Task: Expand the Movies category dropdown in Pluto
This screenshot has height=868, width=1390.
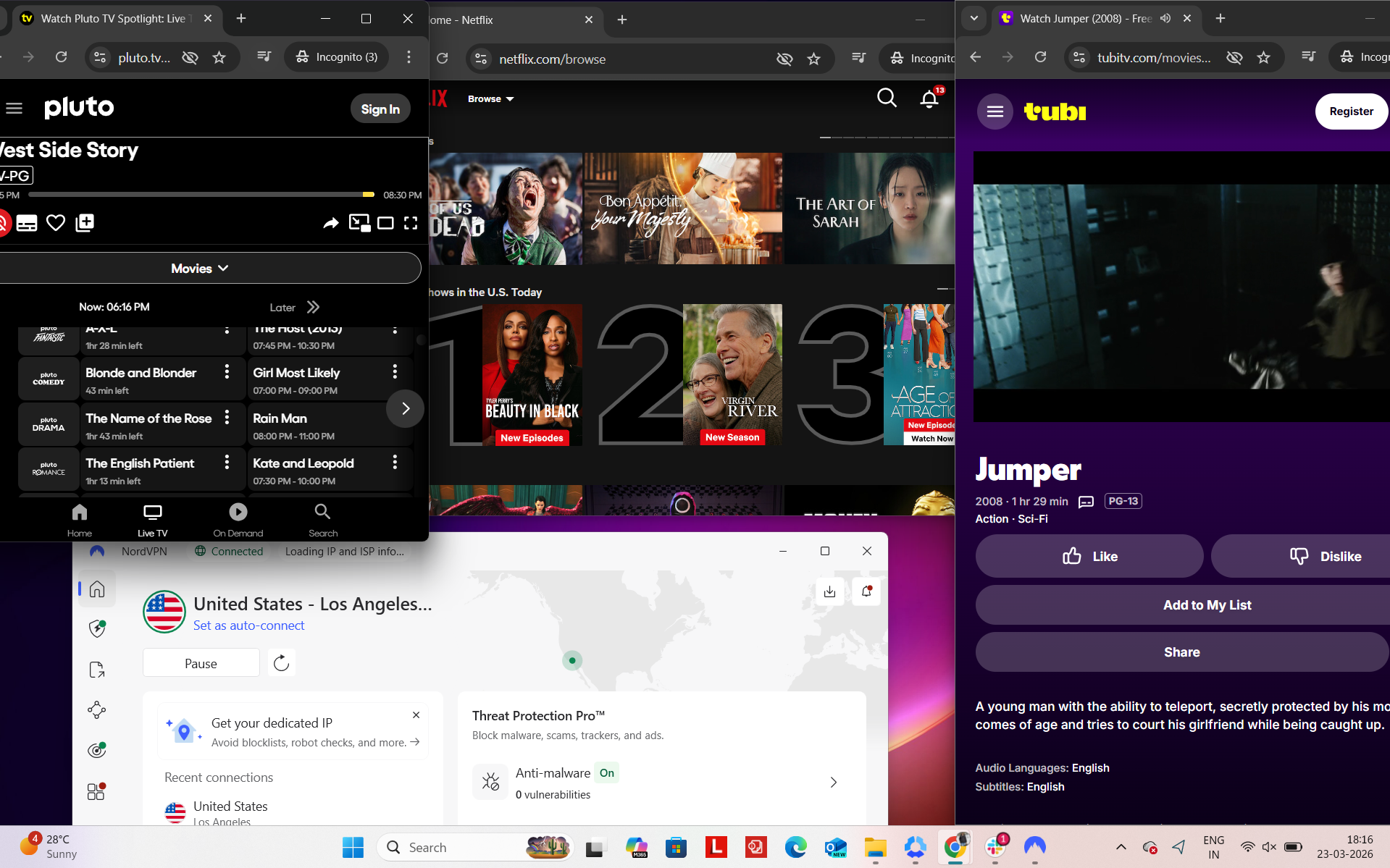Action: point(201,268)
